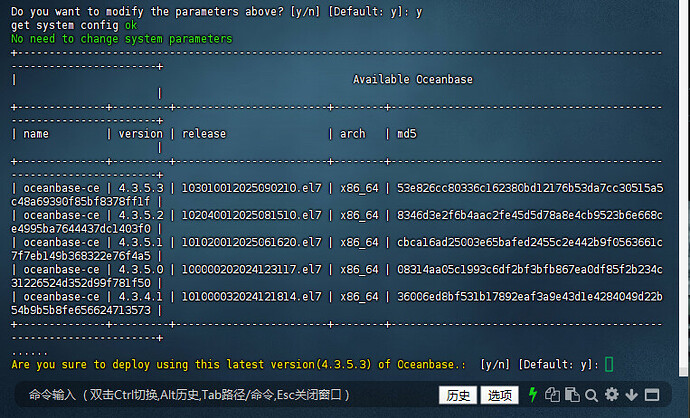
Task: Open terminal search with magnifier icon
Action: 591,395
